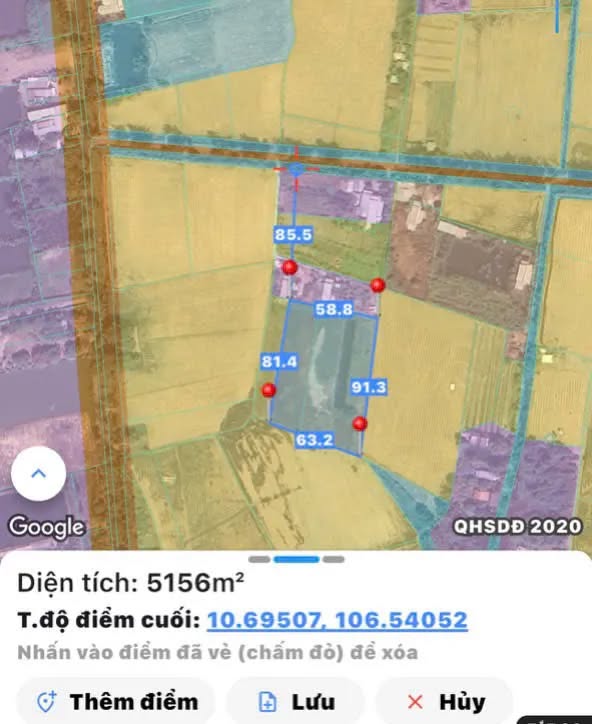This screenshot has width=592, height=724.
Task: Click the 63.2 distance label
Action: tap(314, 440)
